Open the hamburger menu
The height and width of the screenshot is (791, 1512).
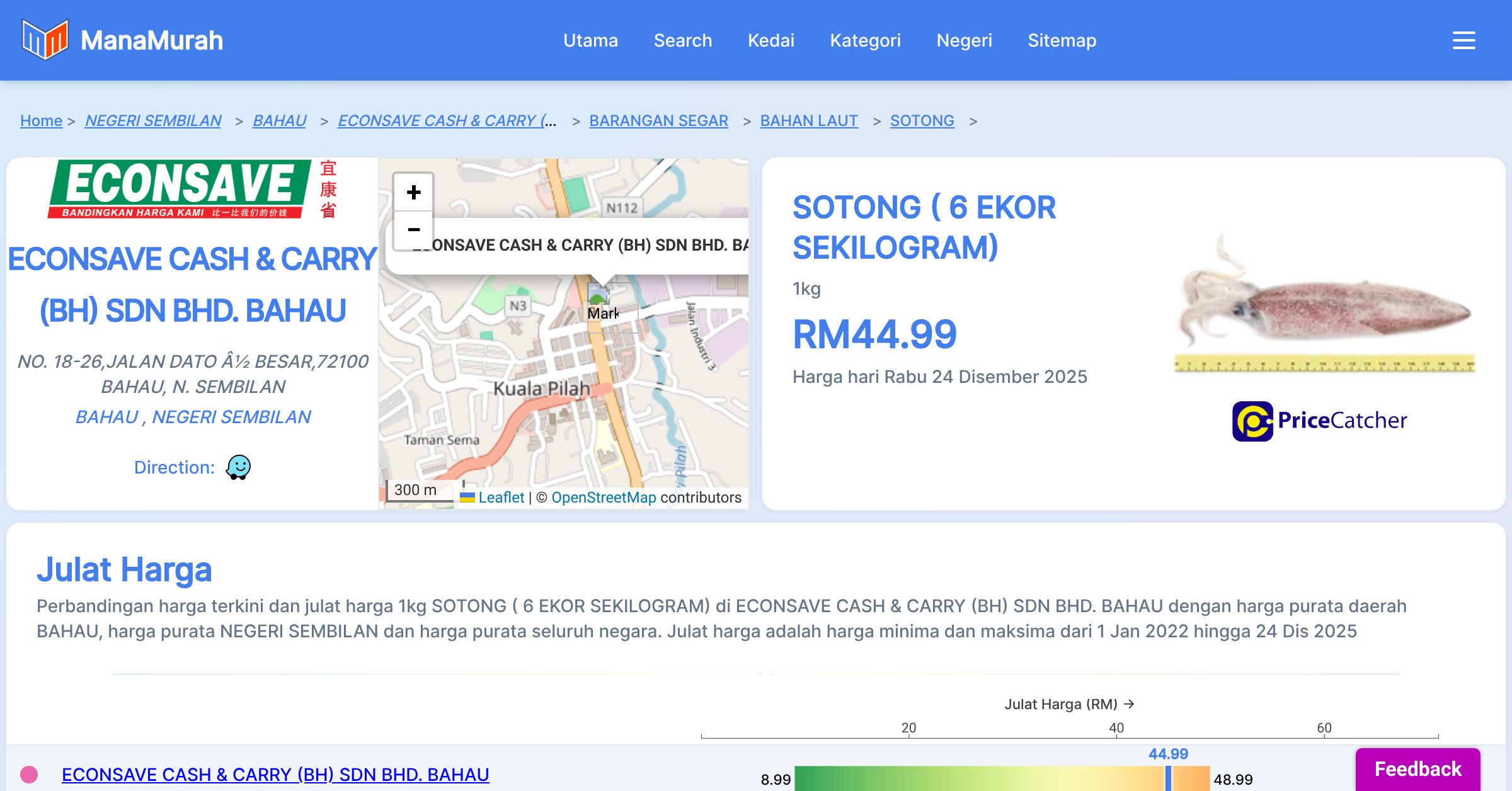click(x=1463, y=40)
